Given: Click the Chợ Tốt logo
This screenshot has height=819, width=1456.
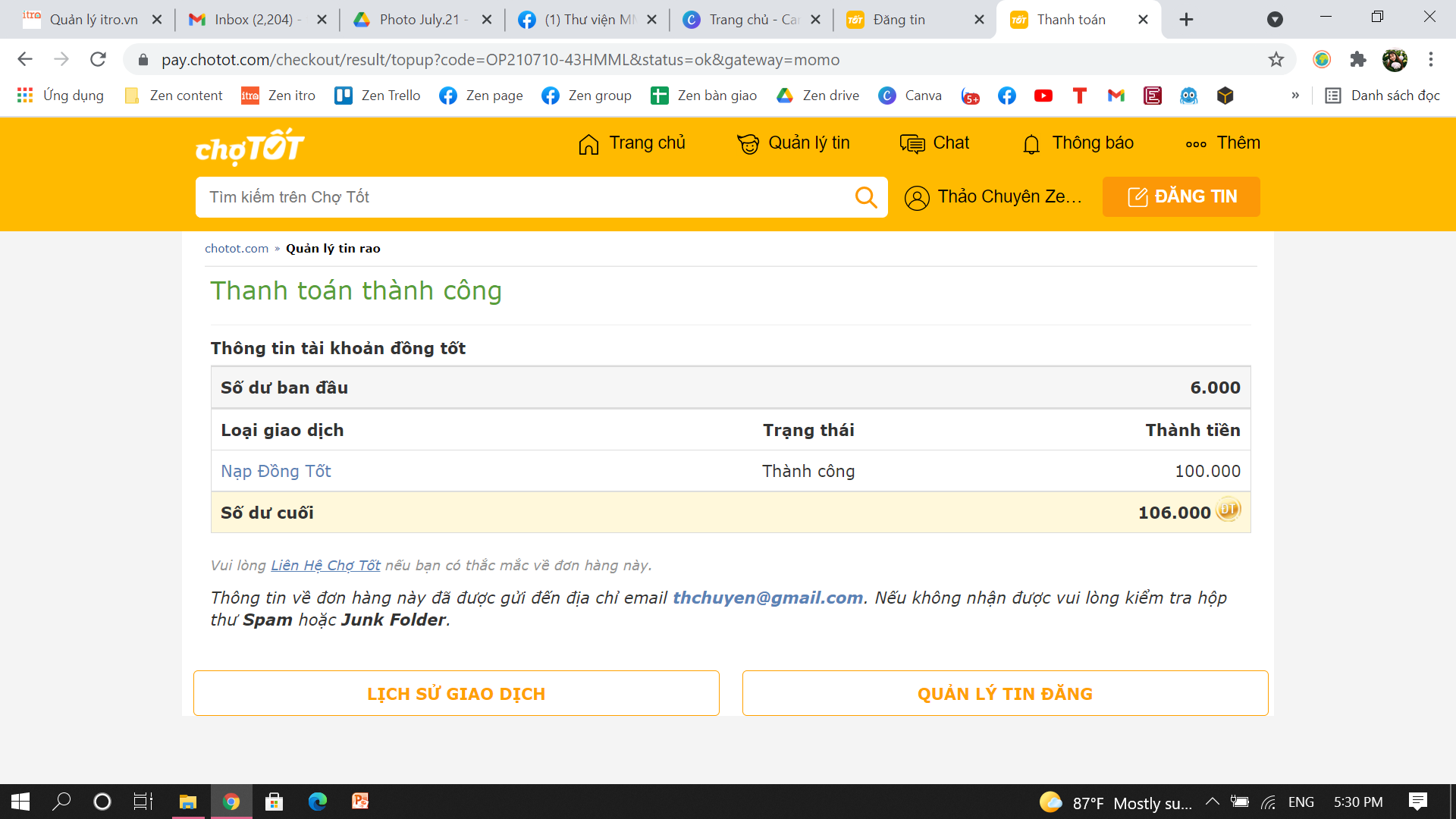Looking at the screenshot, I should (249, 146).
